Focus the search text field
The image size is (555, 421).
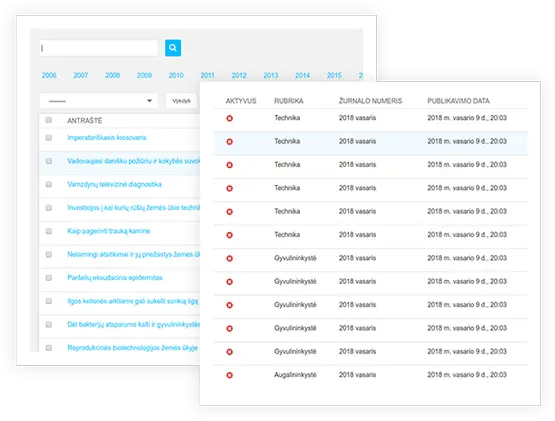[x=99, y=48]
